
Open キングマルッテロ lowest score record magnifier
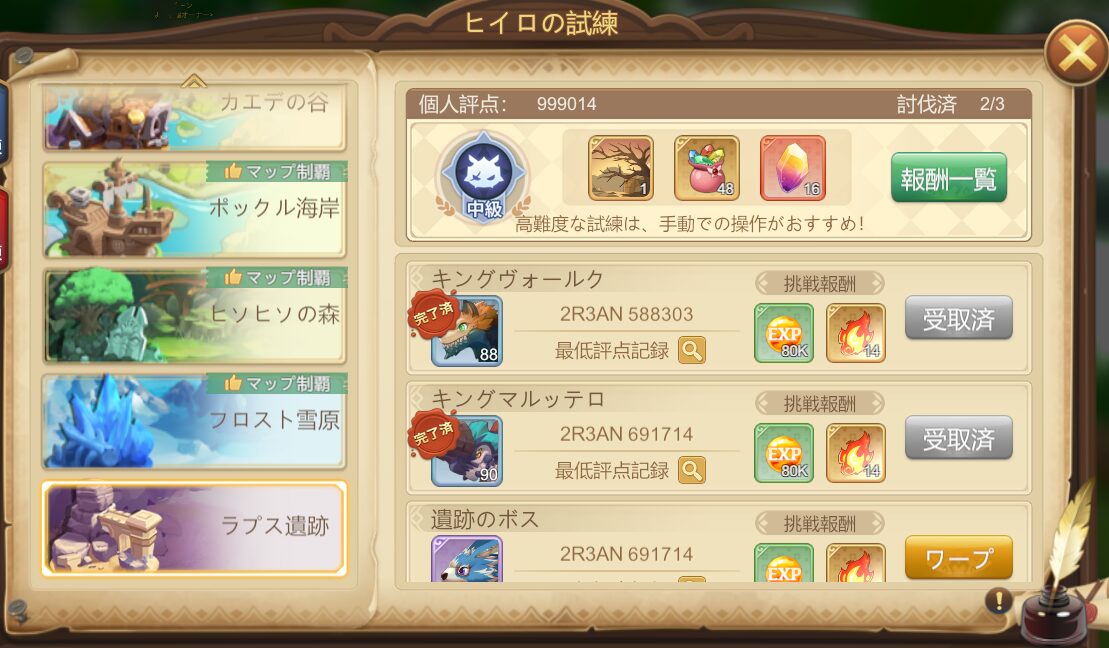pyautogui.click(x=692, y=470)
